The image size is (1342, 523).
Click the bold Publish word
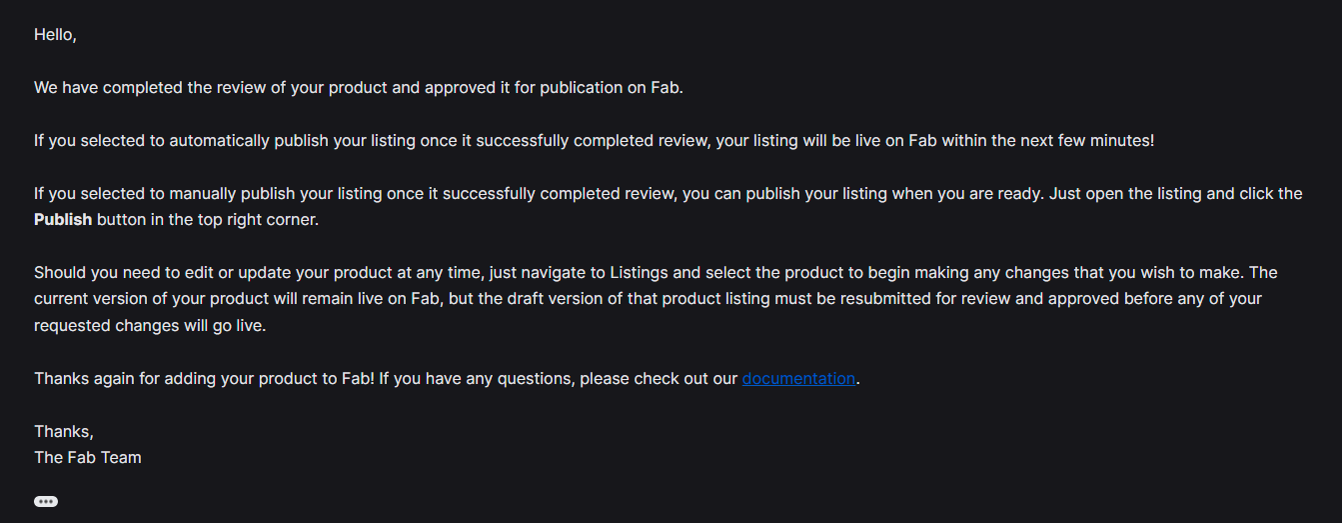(x=63, y=219)
